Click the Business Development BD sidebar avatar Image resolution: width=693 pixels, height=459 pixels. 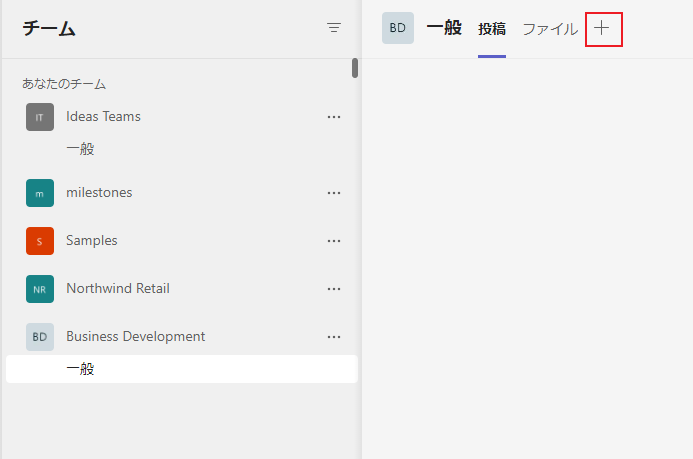click(x=40, y=337)
